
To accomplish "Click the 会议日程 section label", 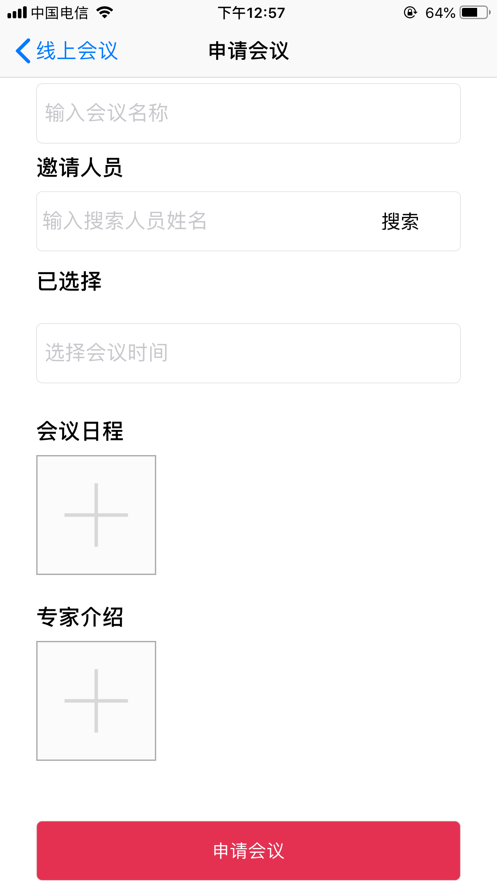I will pos(80,431).
